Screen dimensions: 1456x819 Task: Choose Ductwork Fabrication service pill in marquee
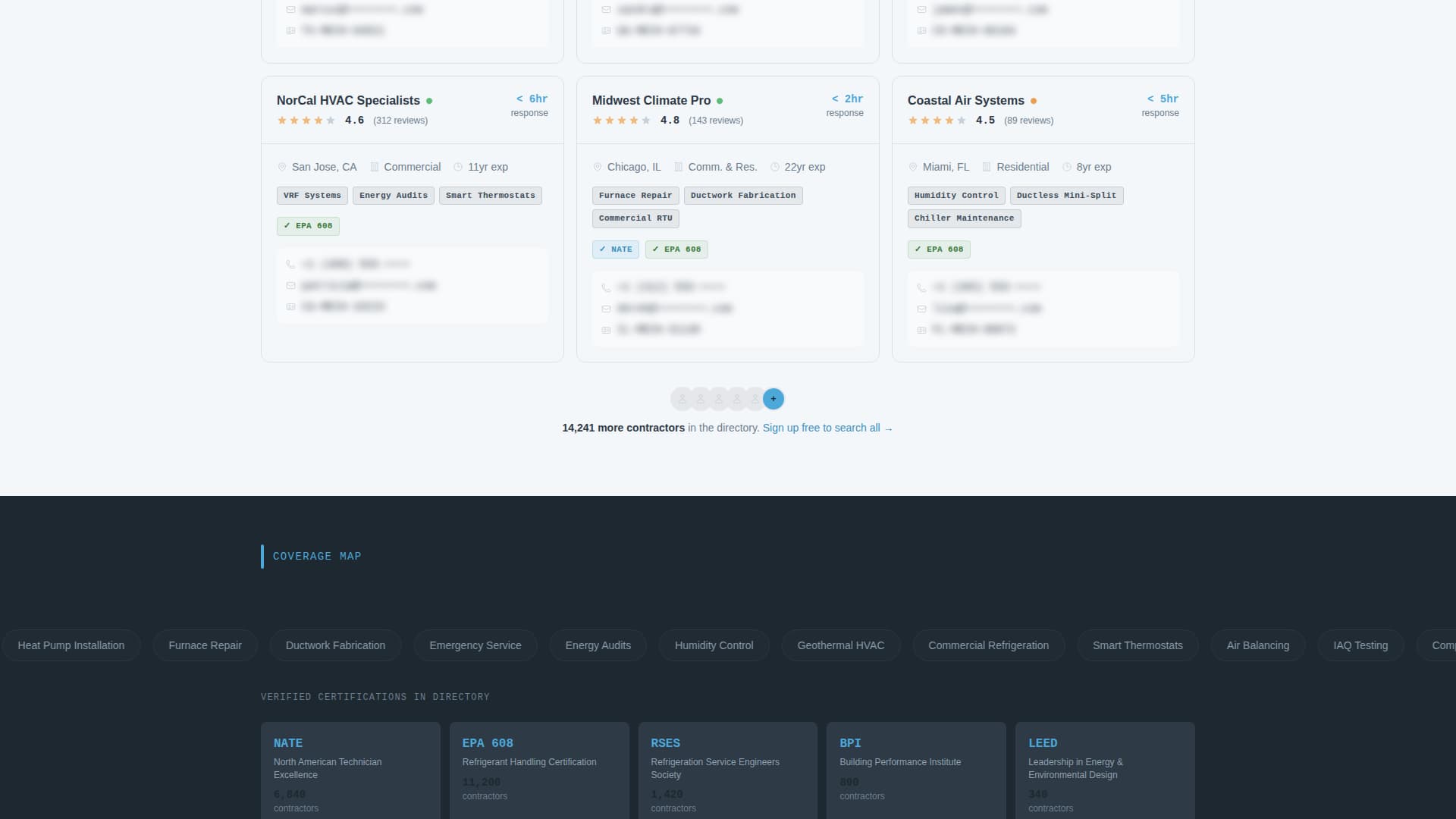click(335, 645)
